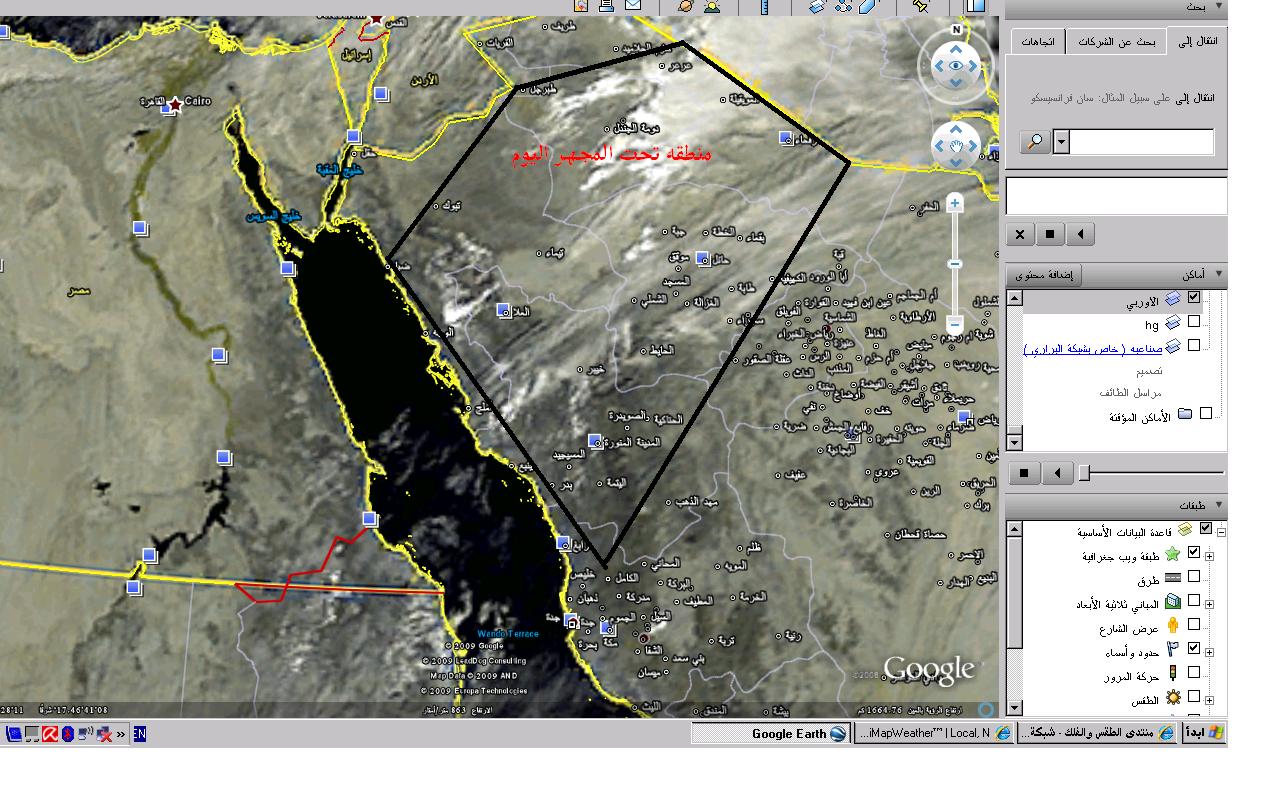This screenshot has width=1280, height=800.
Task: Switch between Earth and Sky with the planet icon
Action: (686, 5)
